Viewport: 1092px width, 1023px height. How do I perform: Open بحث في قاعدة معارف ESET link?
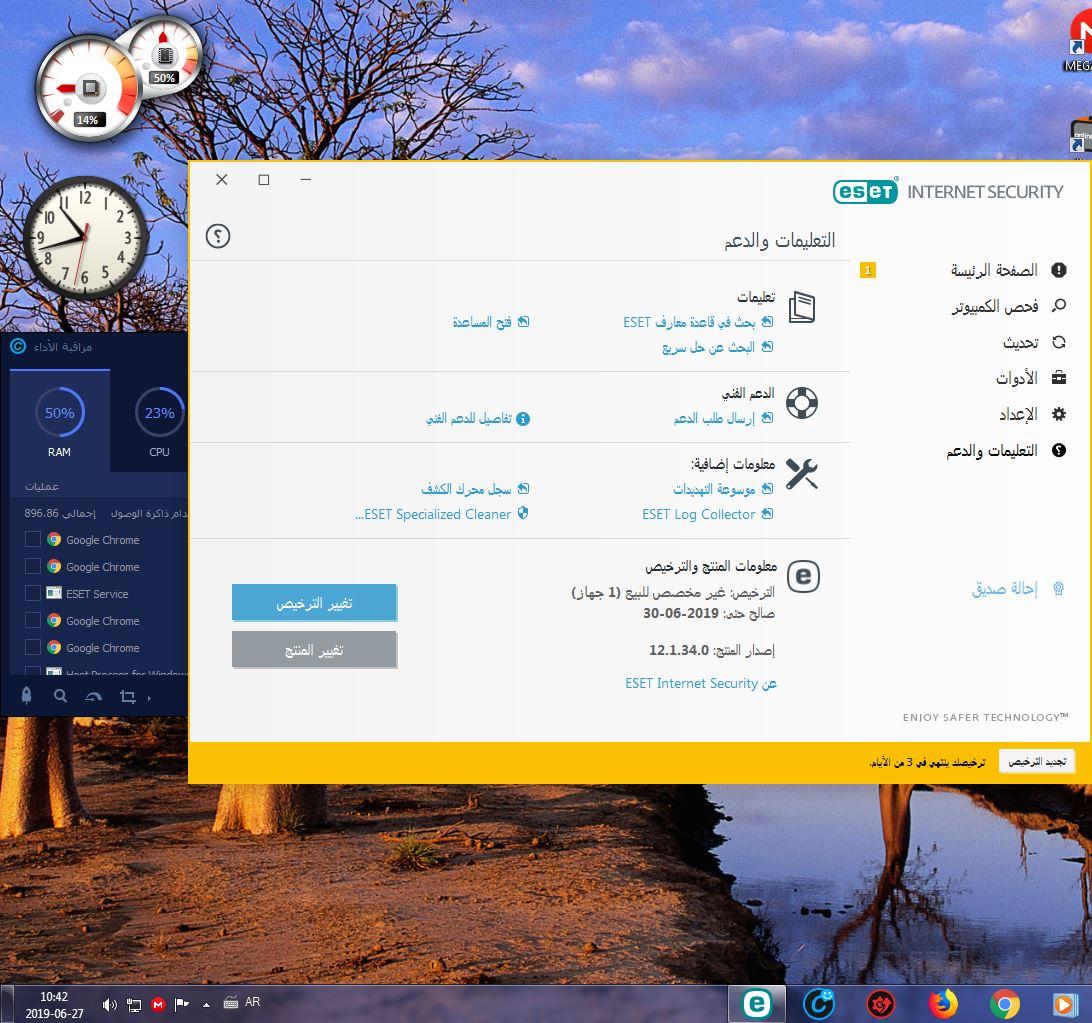click(689, 322)
